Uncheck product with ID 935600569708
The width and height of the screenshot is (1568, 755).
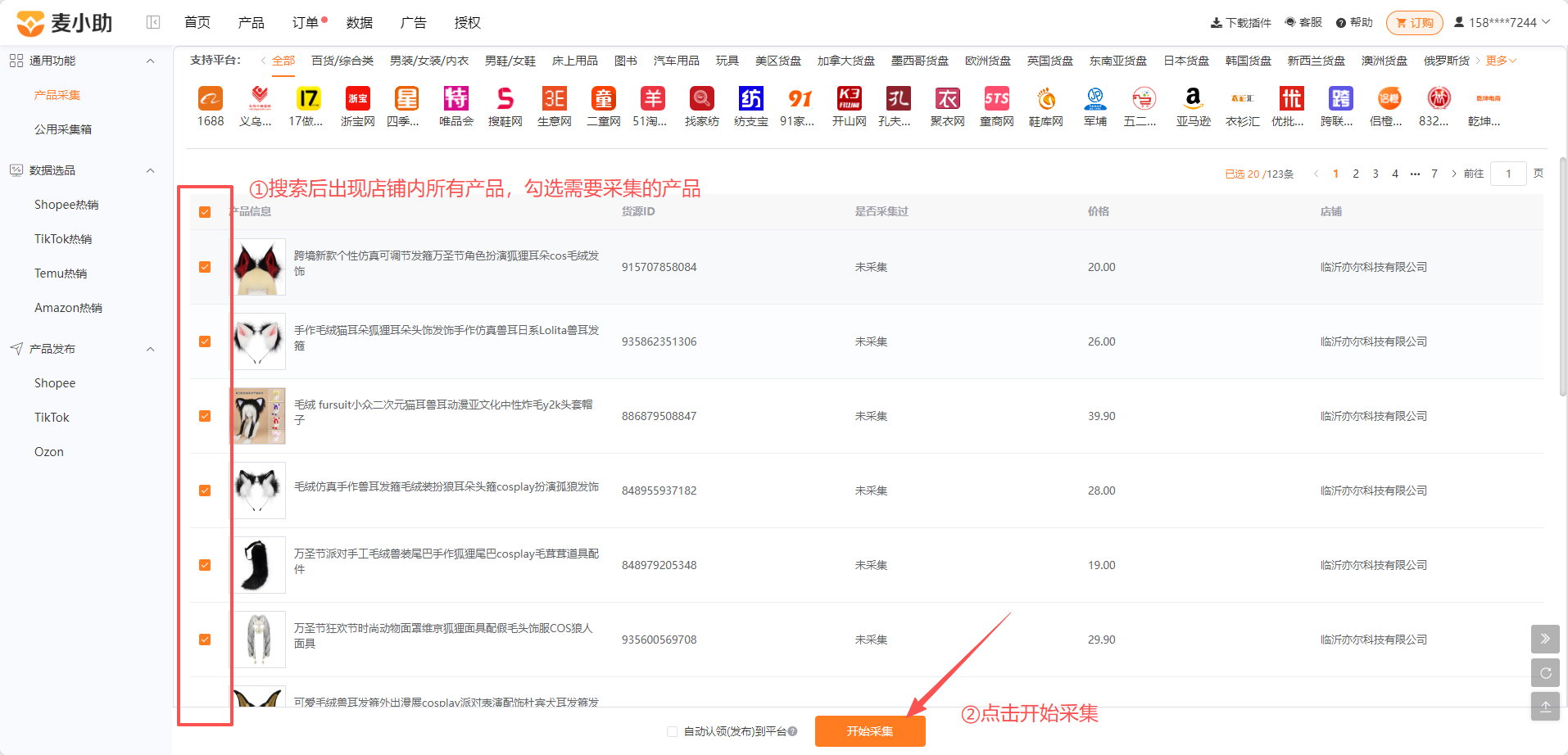[205, 640]
